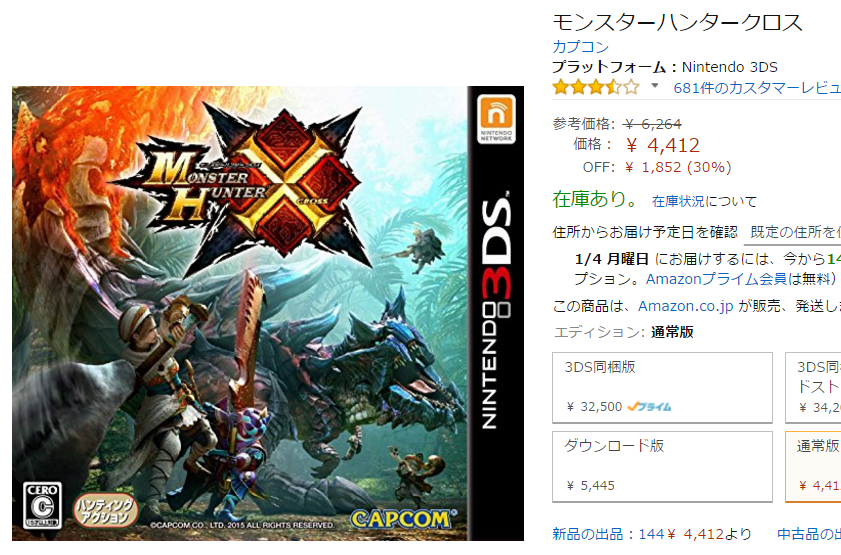Click the CAPCOM logo on the cover
Viewport: 841px width, 555px height.
(403, 519)
